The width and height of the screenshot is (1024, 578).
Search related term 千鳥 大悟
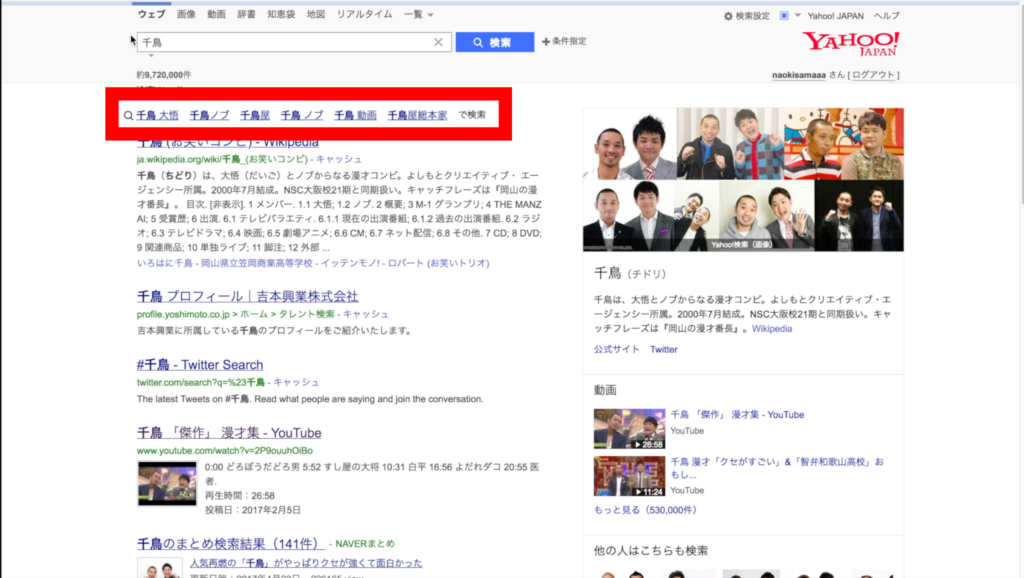click(157, 115)
